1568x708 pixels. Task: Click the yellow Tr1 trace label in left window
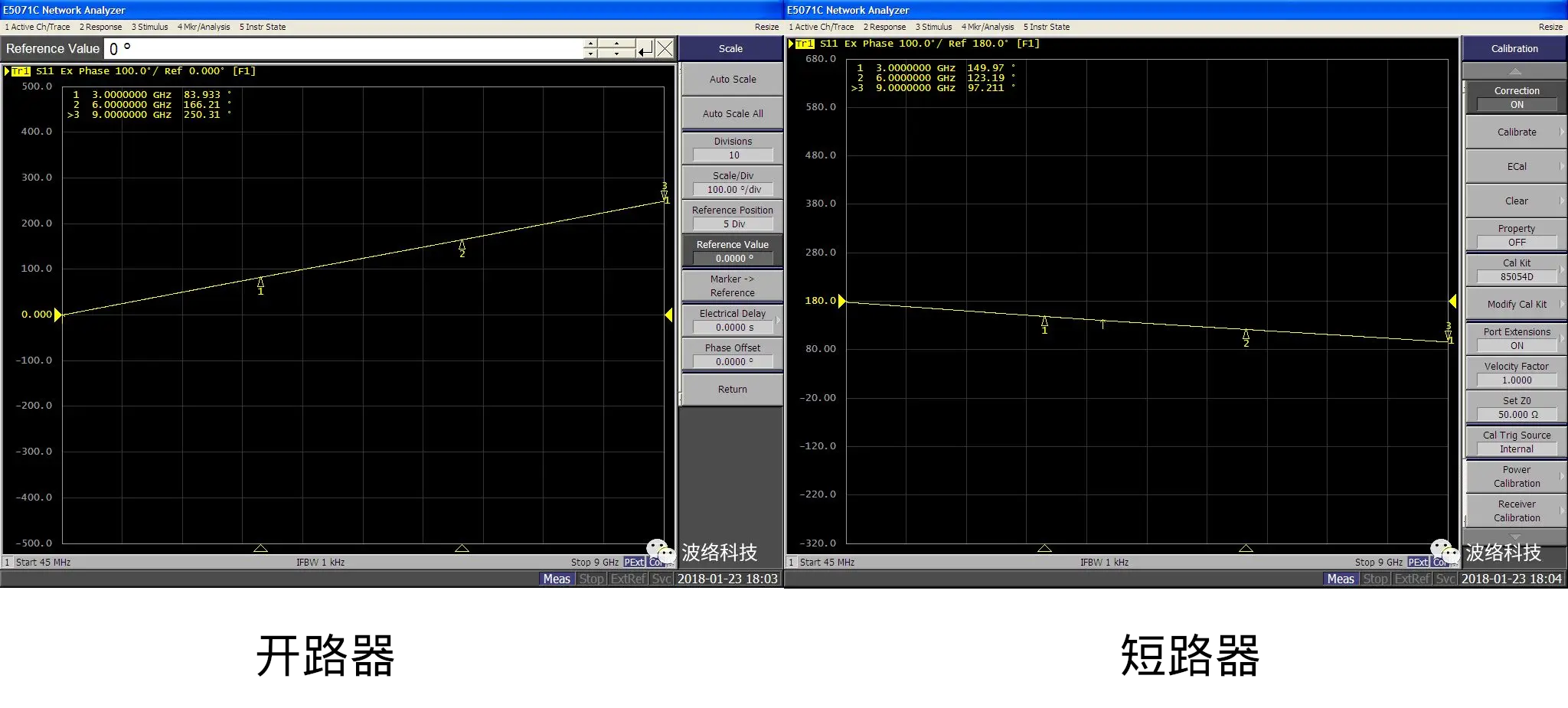[21, 71]
